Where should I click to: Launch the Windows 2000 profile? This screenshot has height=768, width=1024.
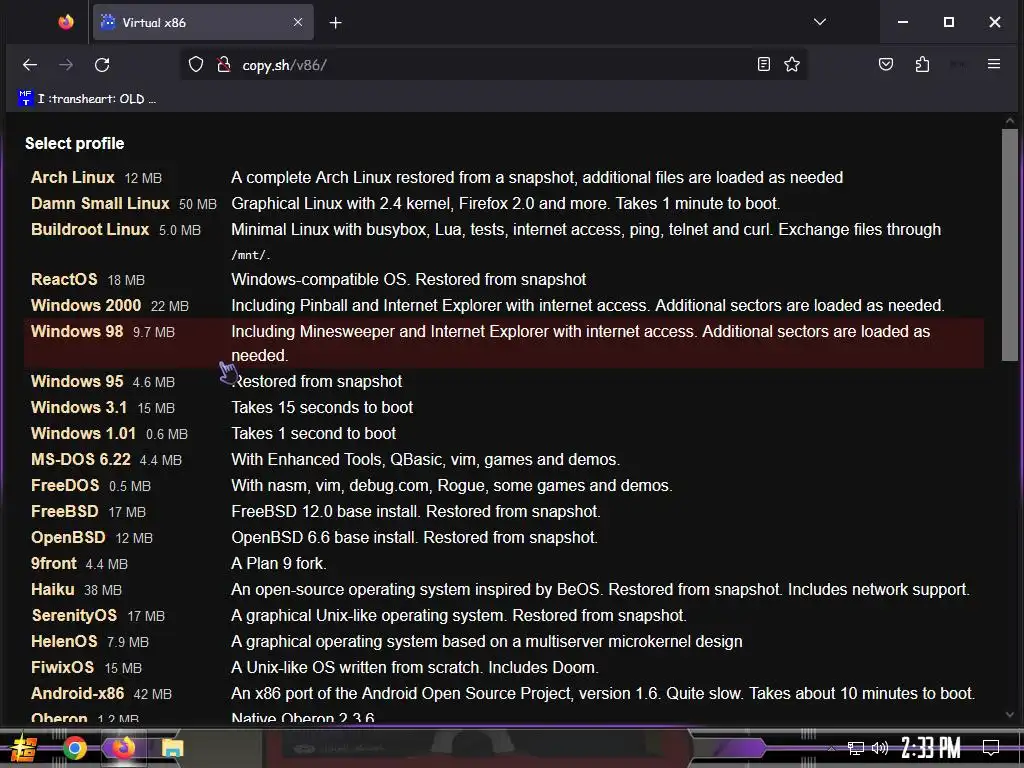86,306
